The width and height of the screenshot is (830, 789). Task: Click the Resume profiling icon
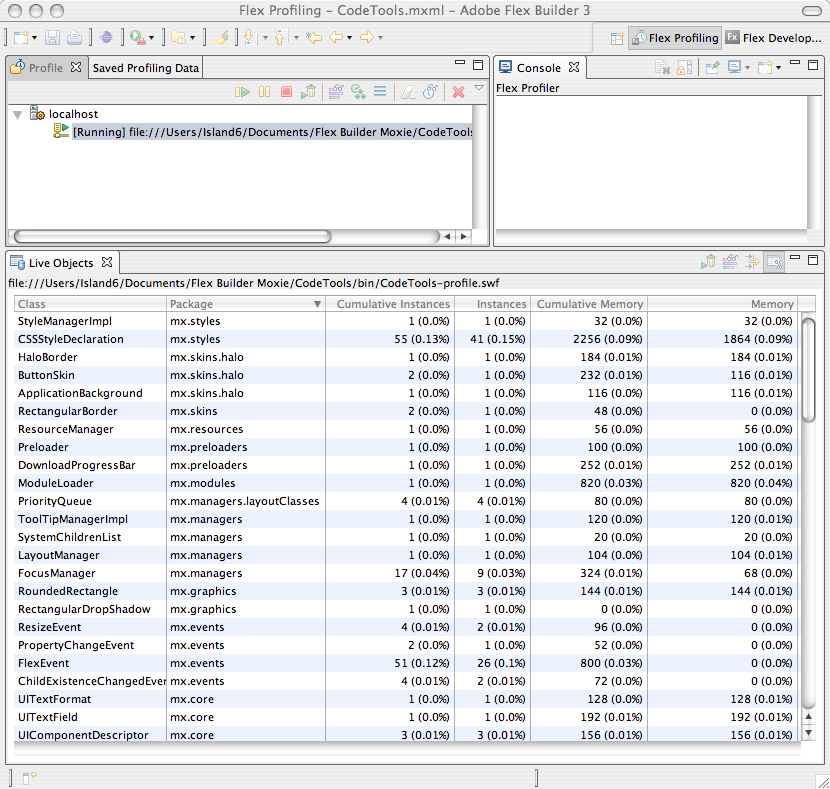point(242,92)
